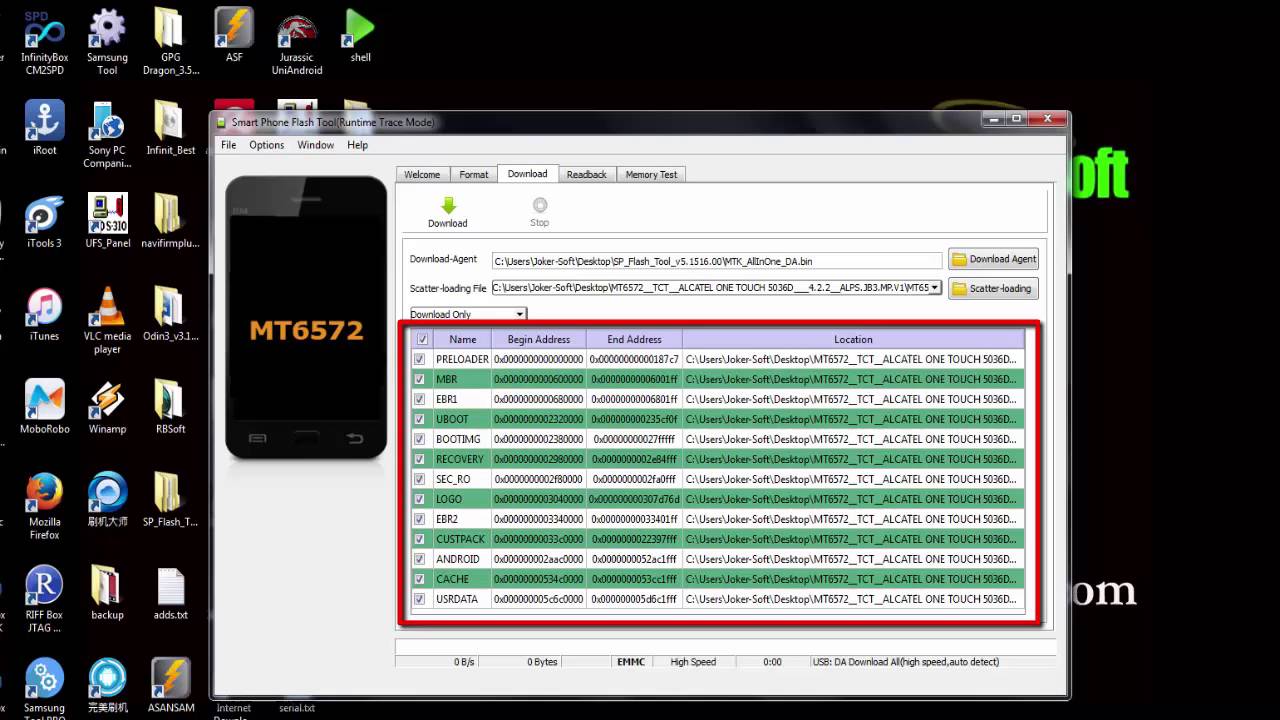Click the Location column header

point(854,339)
